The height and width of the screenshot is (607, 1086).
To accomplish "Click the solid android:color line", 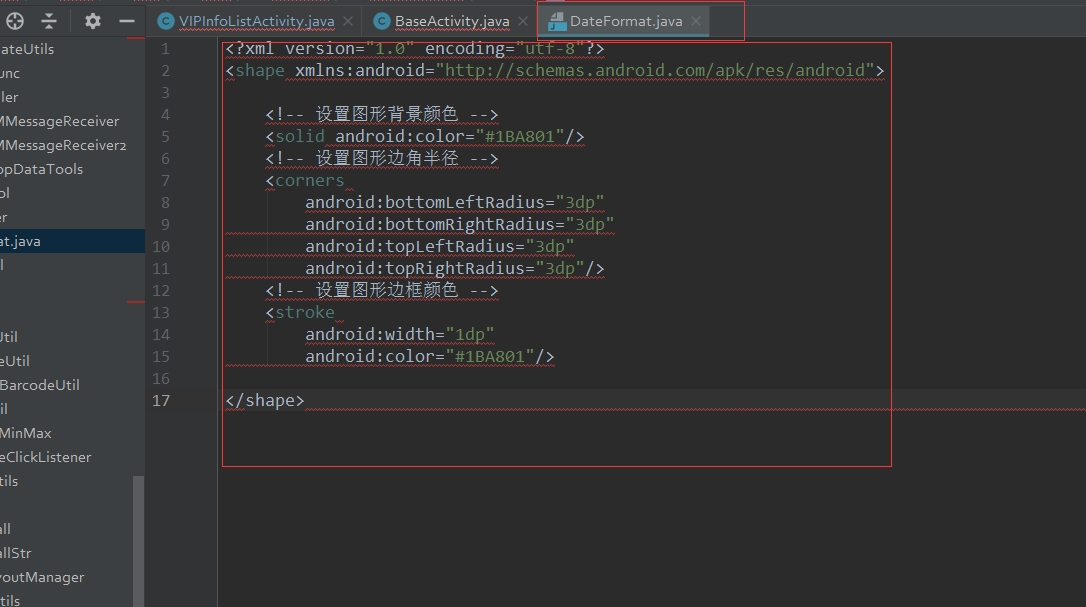I will 425,137.
